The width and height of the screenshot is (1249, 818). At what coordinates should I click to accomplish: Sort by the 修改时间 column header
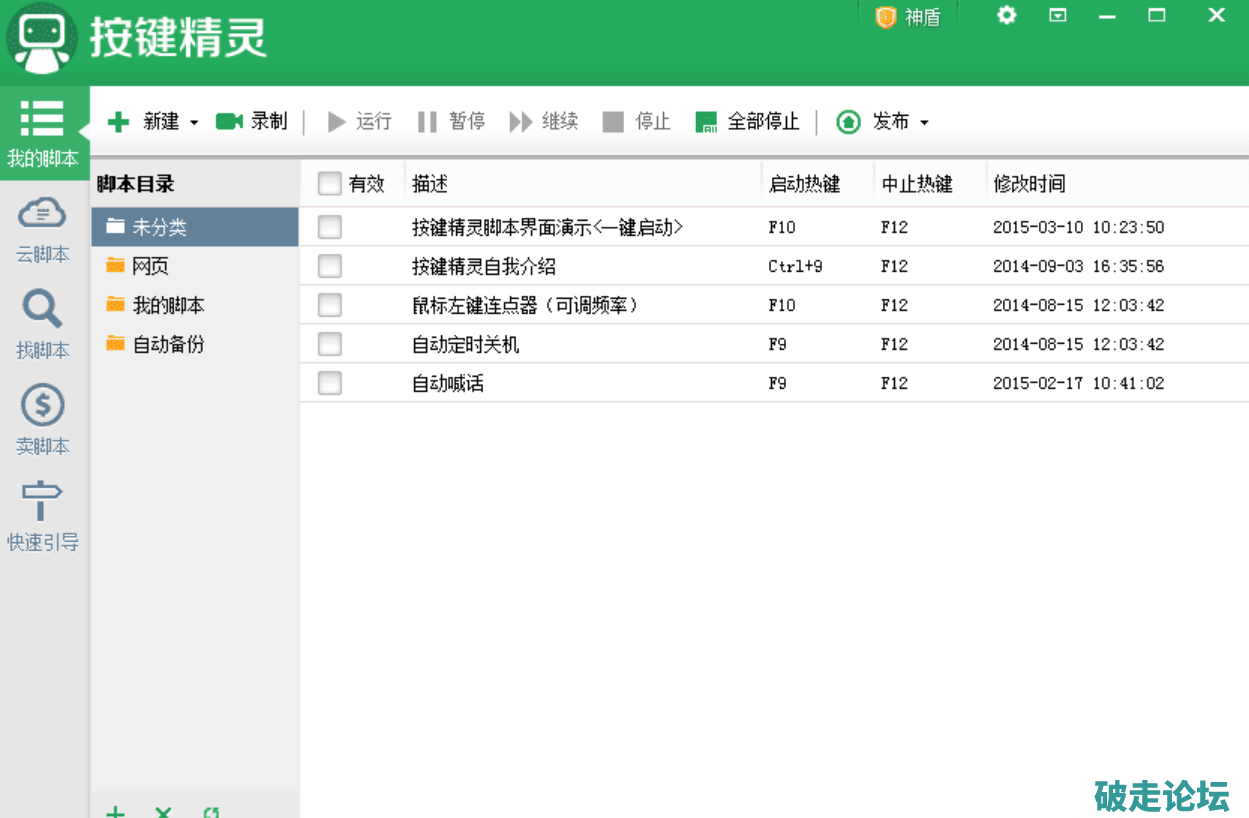1029,184
